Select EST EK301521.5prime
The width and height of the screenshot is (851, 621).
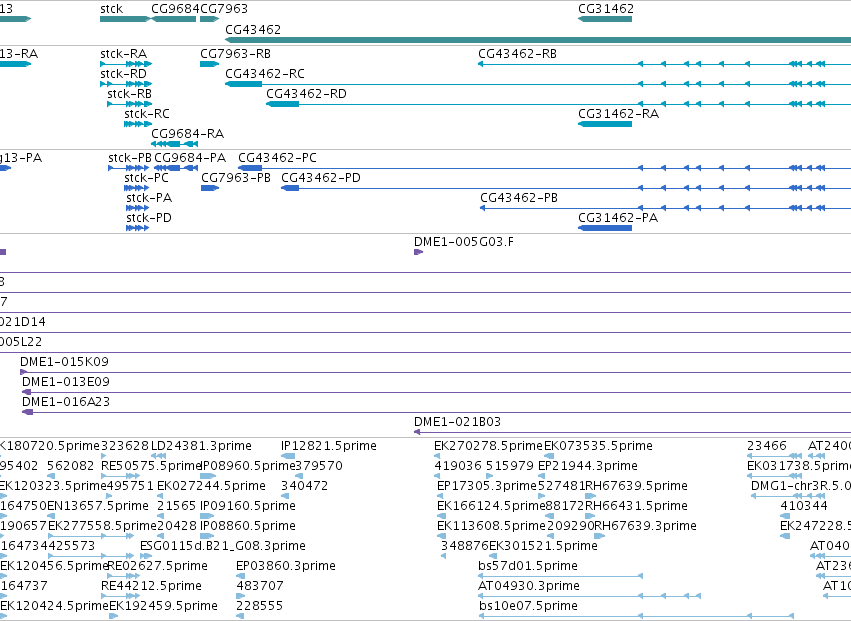543,546
